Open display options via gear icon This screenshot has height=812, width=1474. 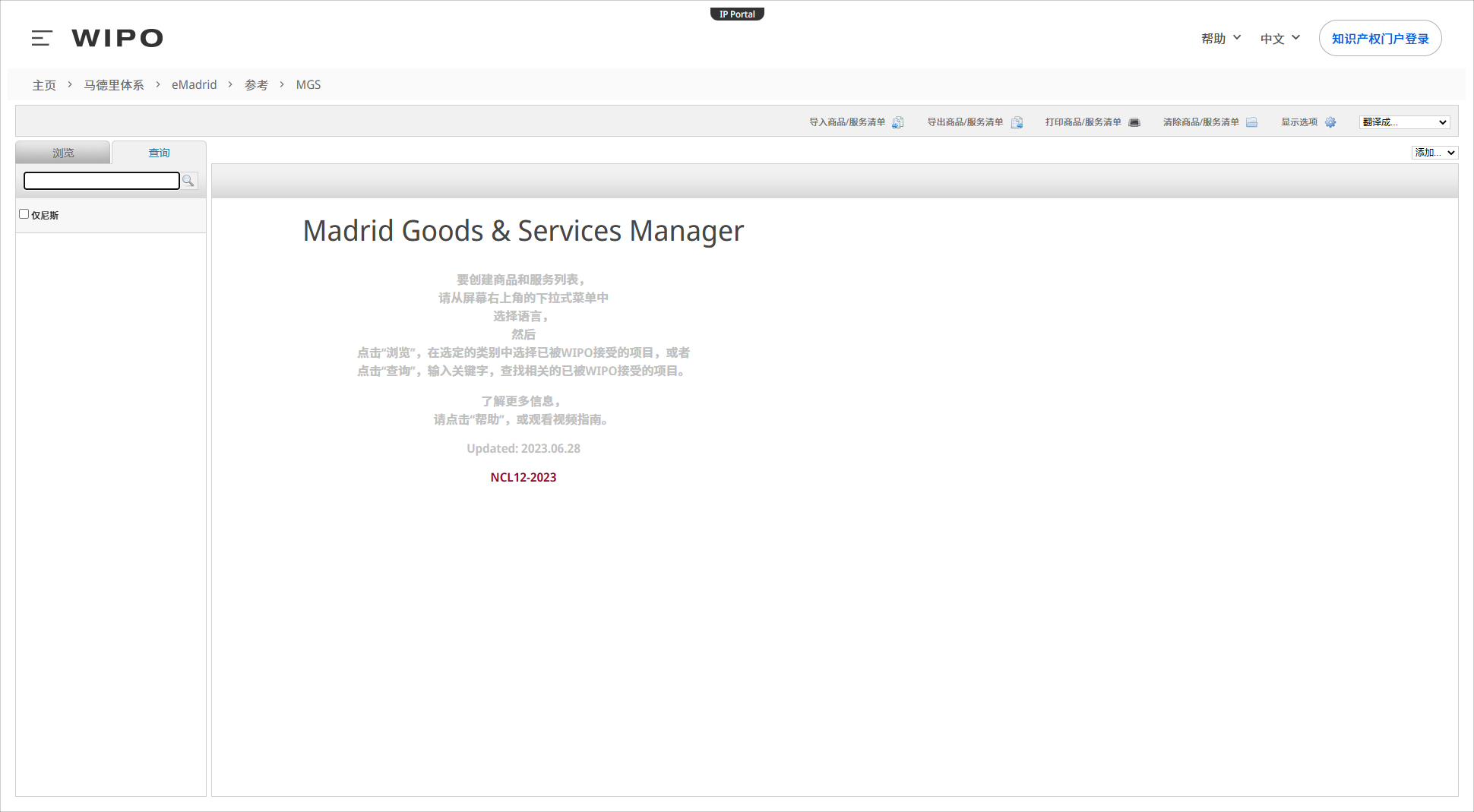point(1330,122)
